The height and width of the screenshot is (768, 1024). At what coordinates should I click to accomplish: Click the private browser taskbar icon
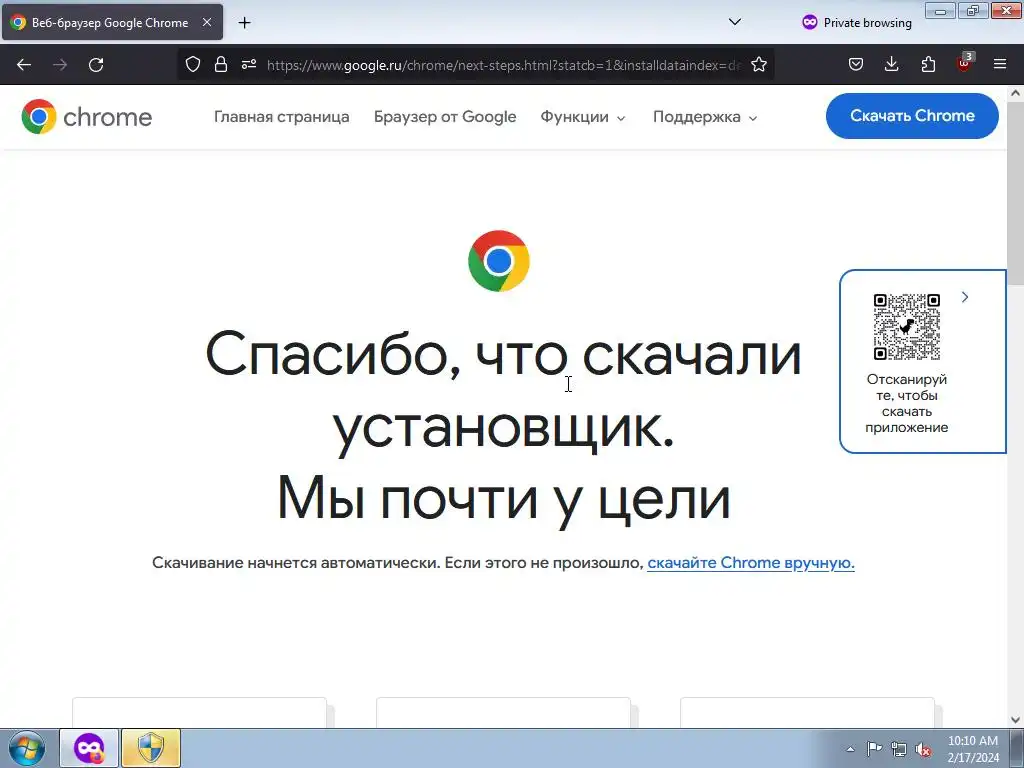coord(89,748)
